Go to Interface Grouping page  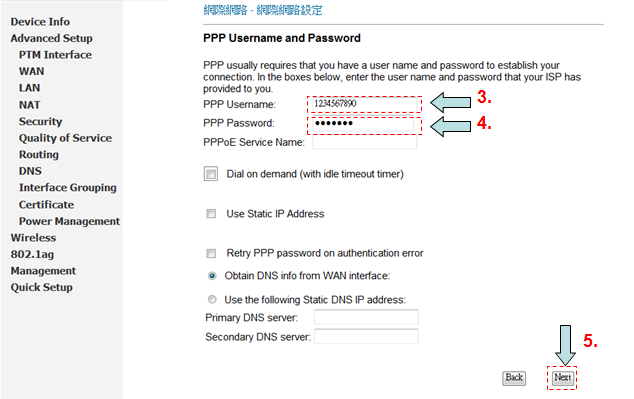pyautogui.click(x=68, y=188)
